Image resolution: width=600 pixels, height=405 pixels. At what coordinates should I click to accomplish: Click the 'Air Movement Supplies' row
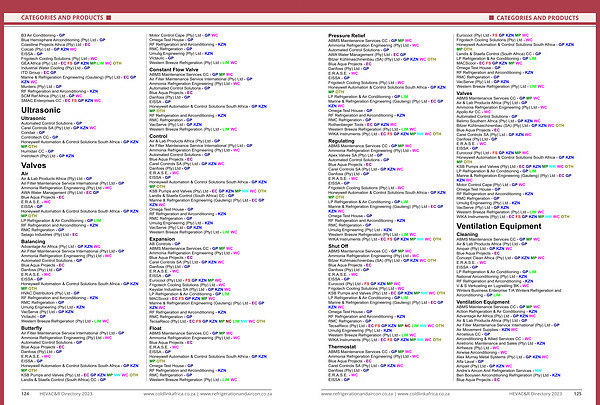coord(487,329)
